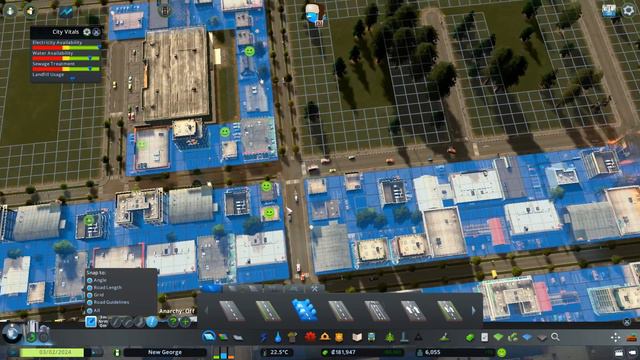Click the city name New George
Image resolution: width=640 pixels, height=360 pixels.
pyautogui.click(x=165, y=352)
